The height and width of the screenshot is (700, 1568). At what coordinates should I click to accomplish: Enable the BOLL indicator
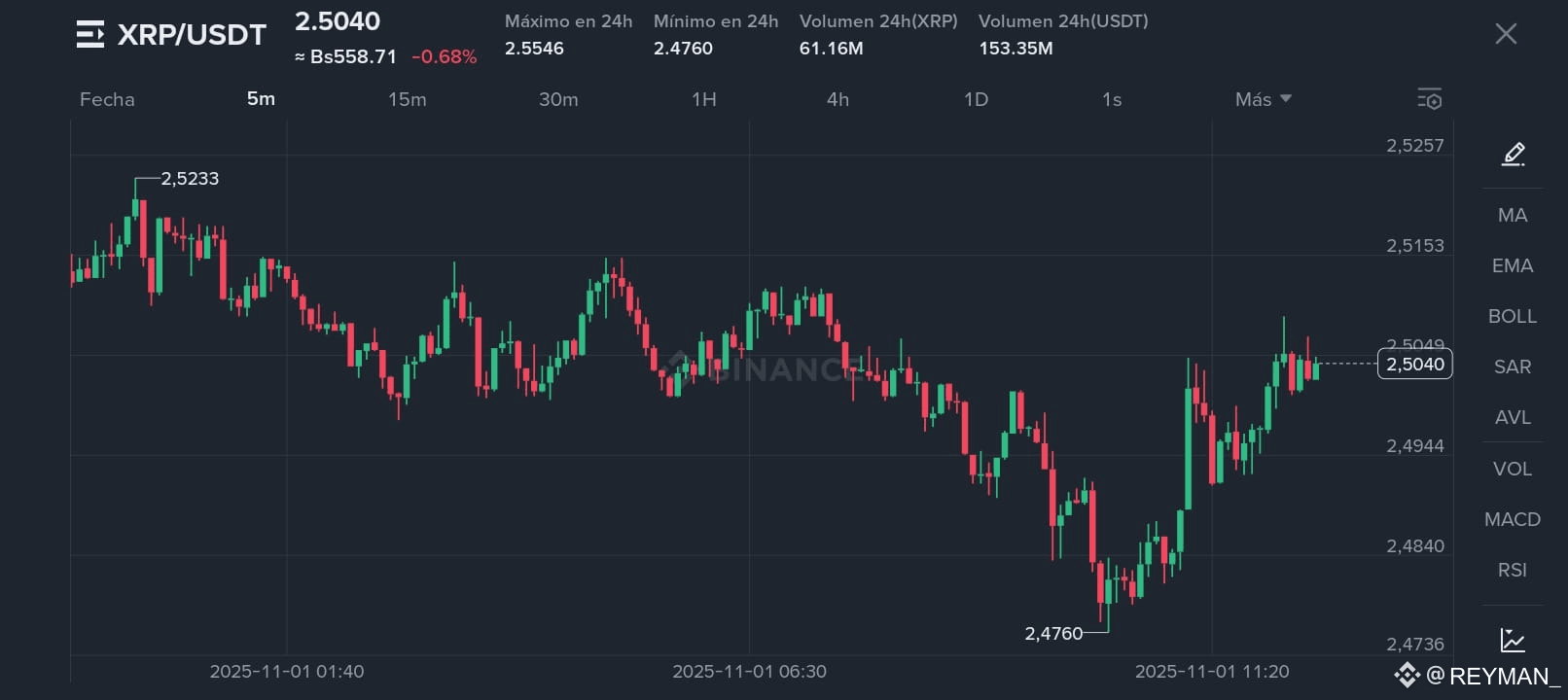(1513, 316)
